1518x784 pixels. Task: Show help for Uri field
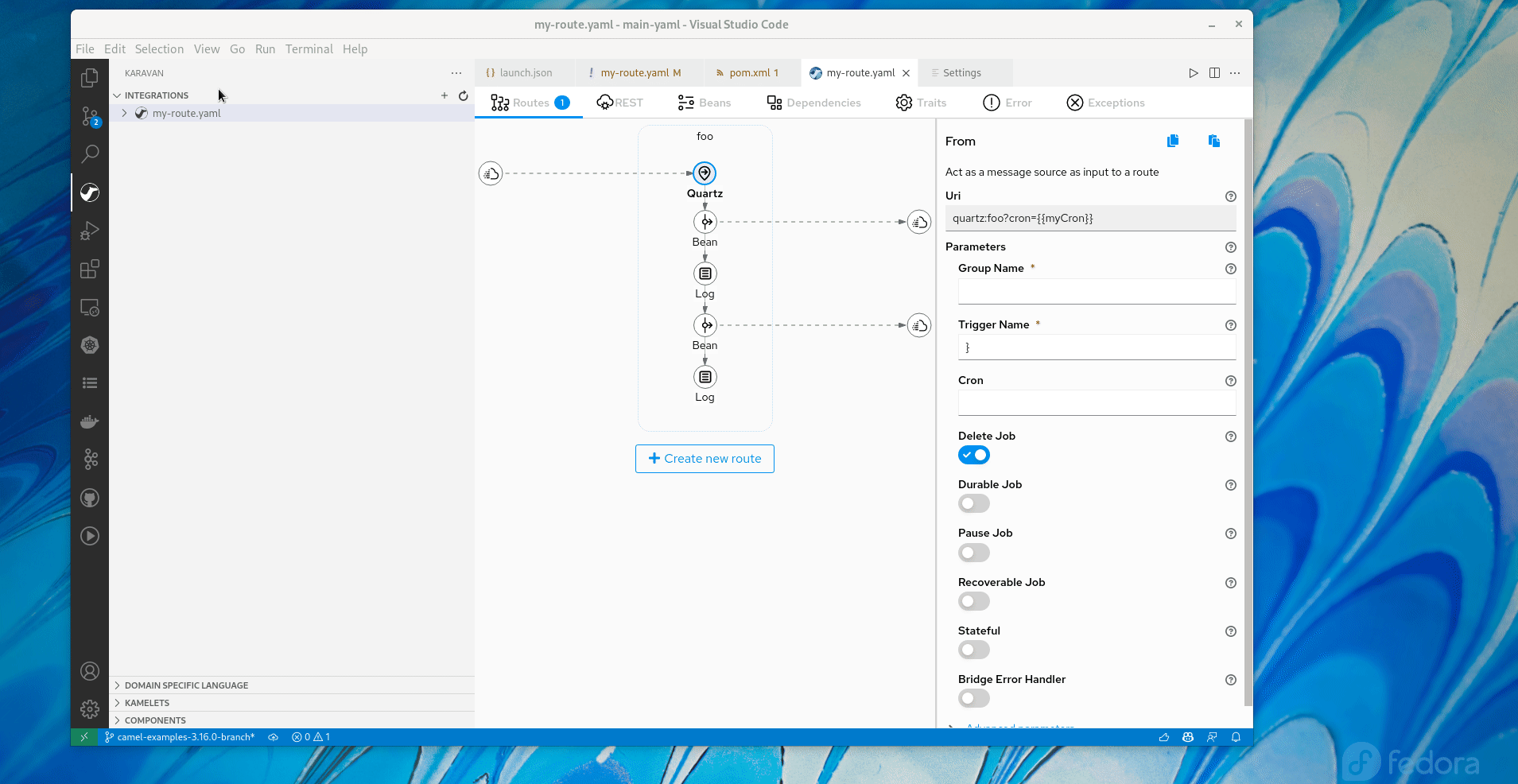click(1231, 196)
